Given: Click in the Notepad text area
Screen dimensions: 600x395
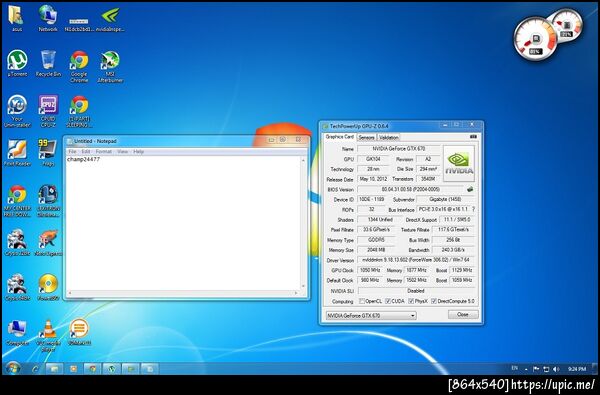Looking at the screenshot, I should [x=183, y=223].
